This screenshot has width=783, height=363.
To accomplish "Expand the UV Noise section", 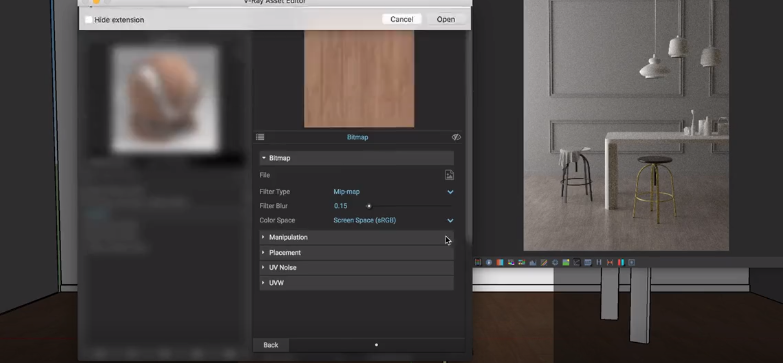I will pos(357,268).
